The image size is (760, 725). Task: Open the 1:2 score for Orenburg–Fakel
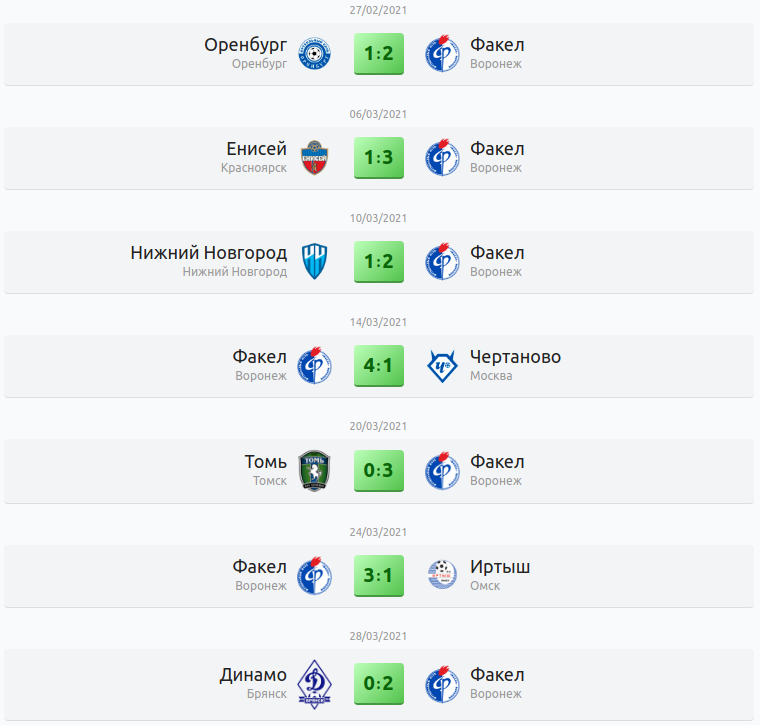coord(379,54)
